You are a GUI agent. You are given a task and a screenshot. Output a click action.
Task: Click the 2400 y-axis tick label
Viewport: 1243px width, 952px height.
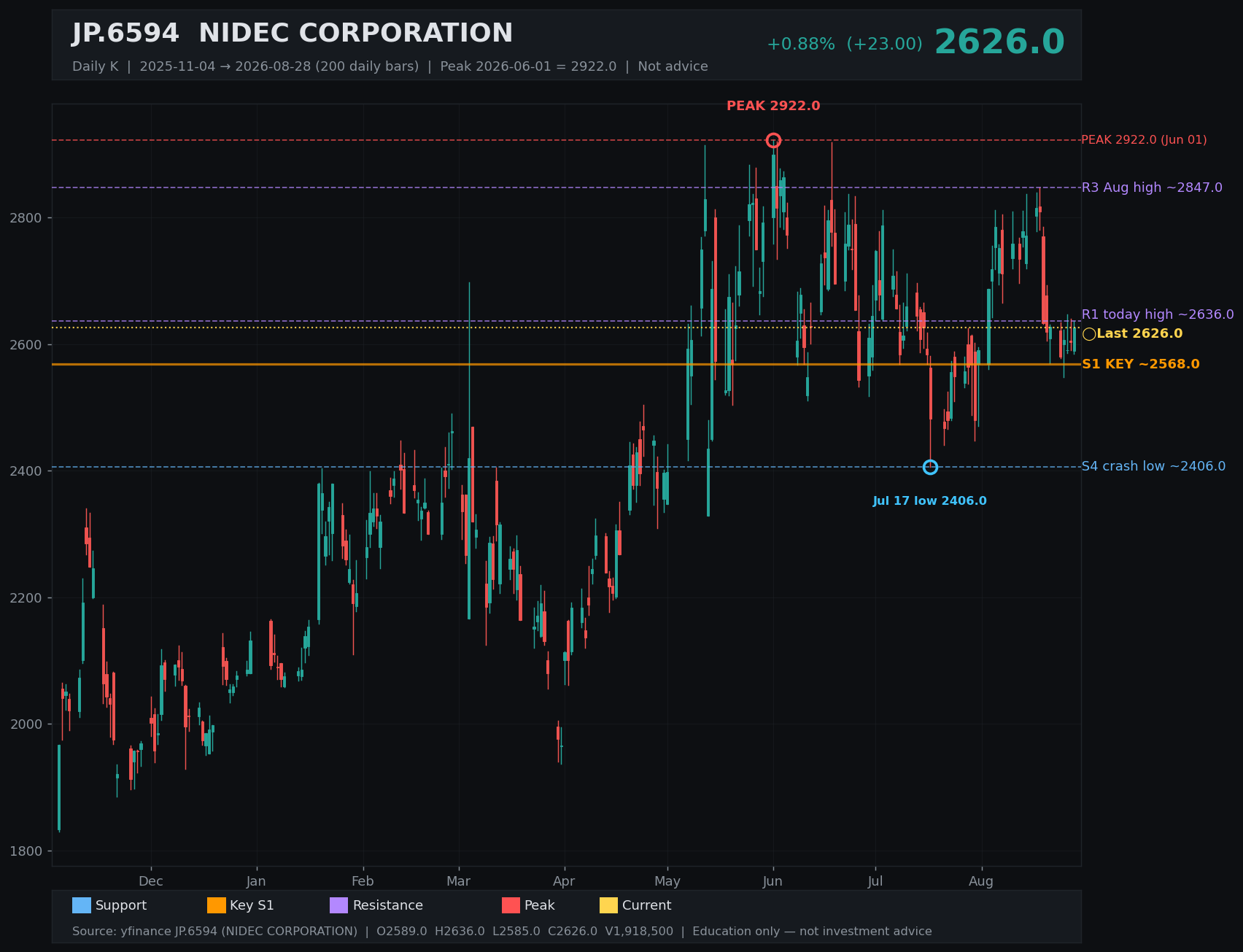click(x=28, y=471)
